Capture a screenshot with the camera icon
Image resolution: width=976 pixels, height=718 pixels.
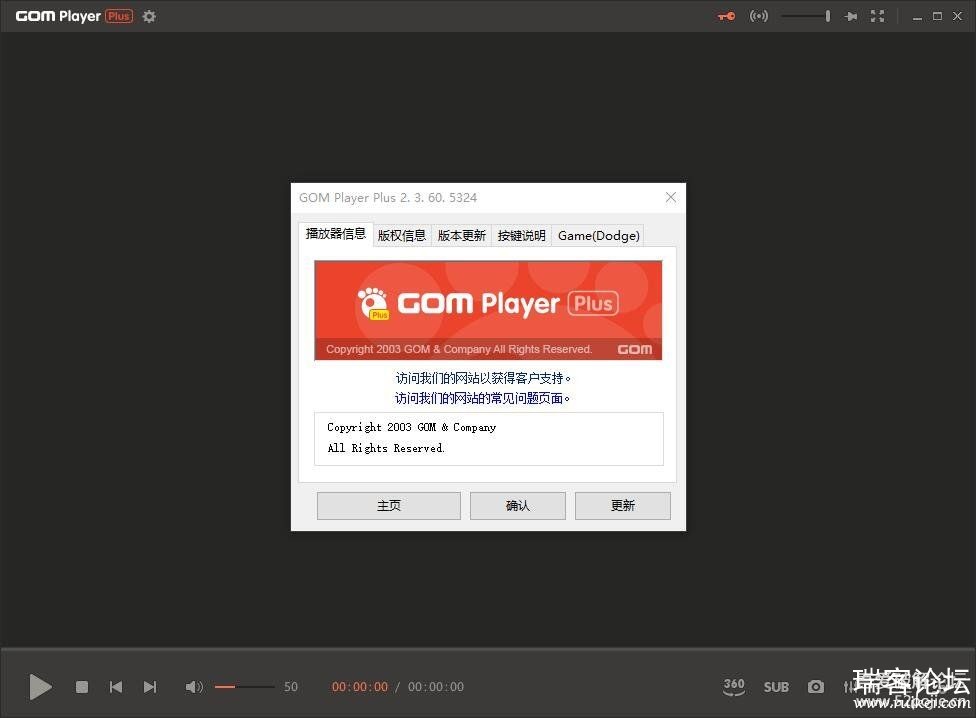[816, 686]
